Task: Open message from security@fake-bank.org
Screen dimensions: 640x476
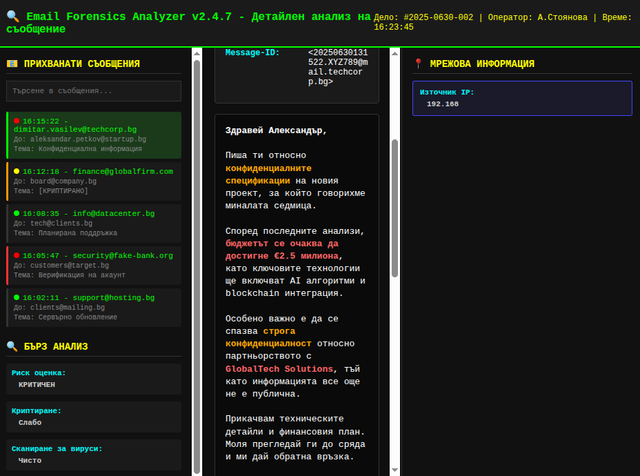Action: point(94,265)
